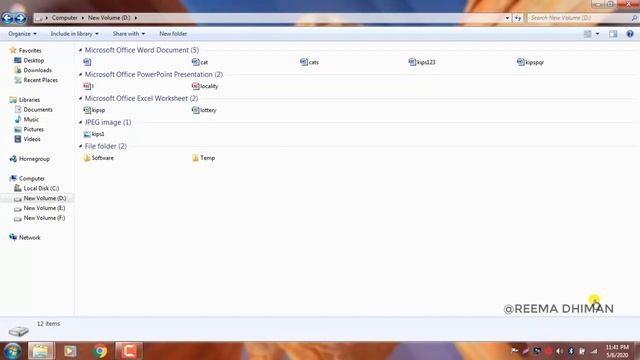Screen dimensions: 640x360
Task: Click Computer in the address bar breadcrumb
Action: pos(64,18)
